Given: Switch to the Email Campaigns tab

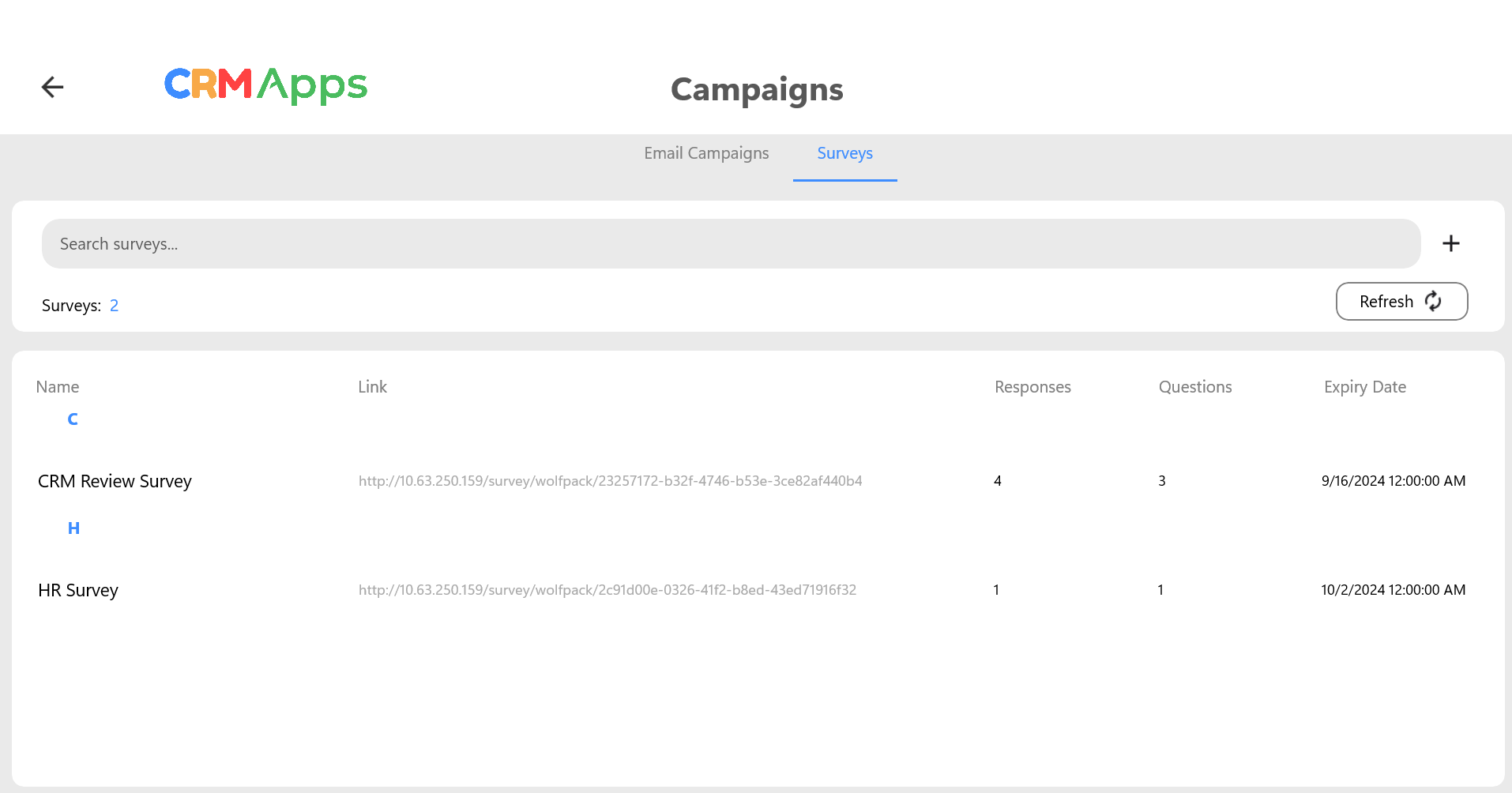Looking at the screenshot, I should click(706, 153).
